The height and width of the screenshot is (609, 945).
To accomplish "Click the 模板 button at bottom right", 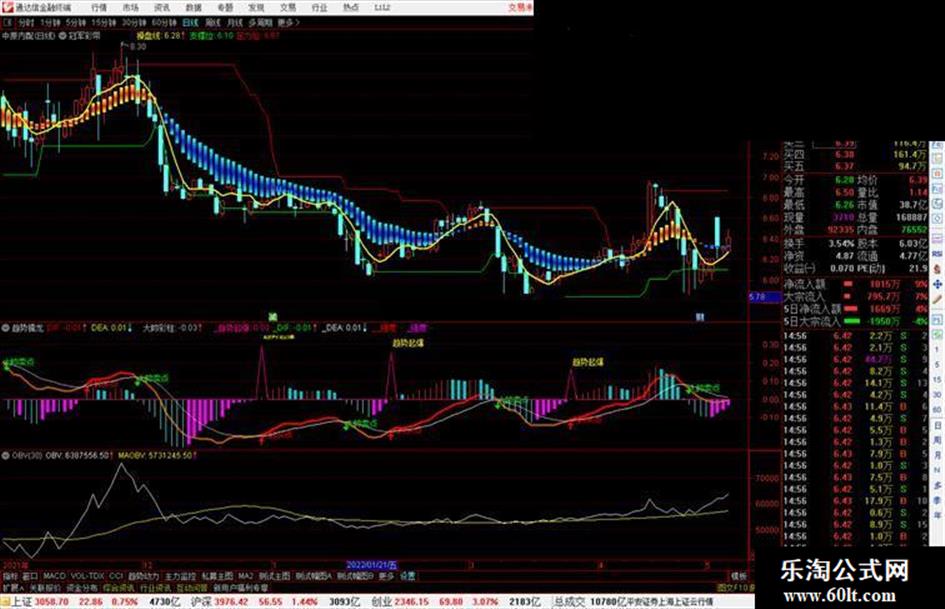I will pos(738,576).
